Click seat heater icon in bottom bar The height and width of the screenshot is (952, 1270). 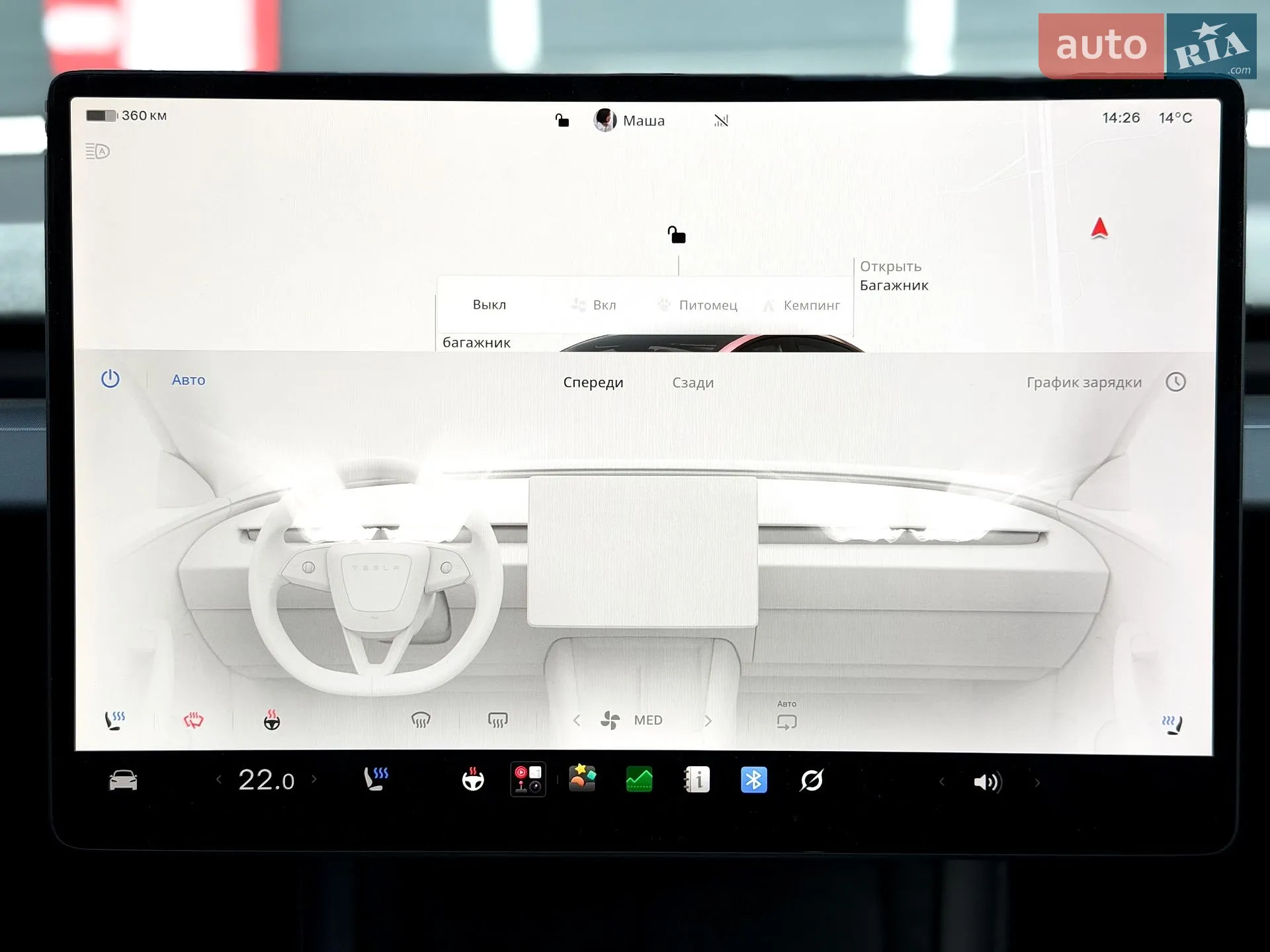pyautogui.click(x=376, y=779)
